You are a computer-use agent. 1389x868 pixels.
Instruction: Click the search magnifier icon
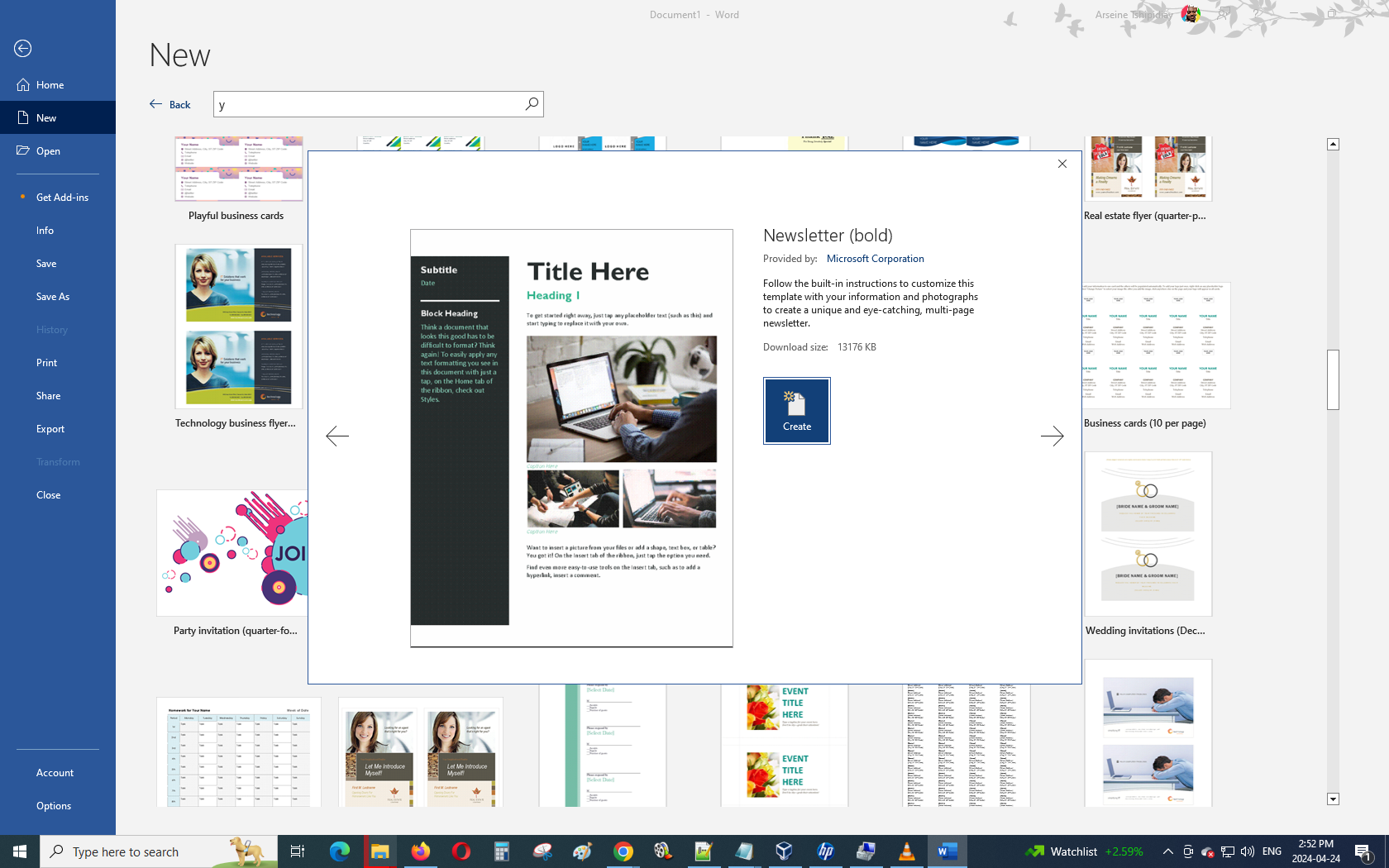(x=532, y=103)
